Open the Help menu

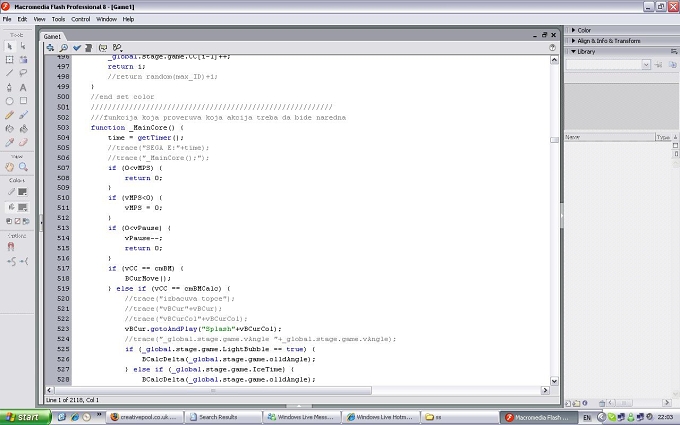[x=128, y=19]
